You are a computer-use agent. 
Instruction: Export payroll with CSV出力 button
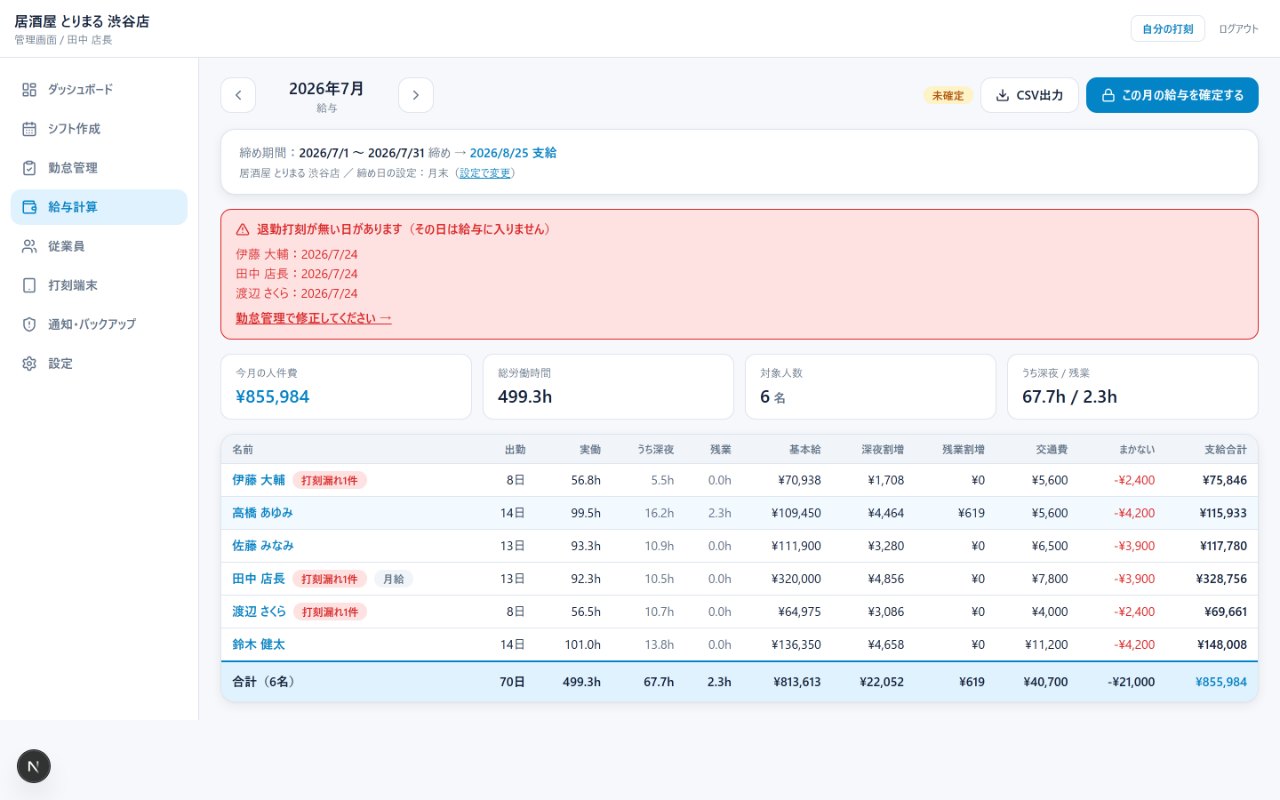1029,95
